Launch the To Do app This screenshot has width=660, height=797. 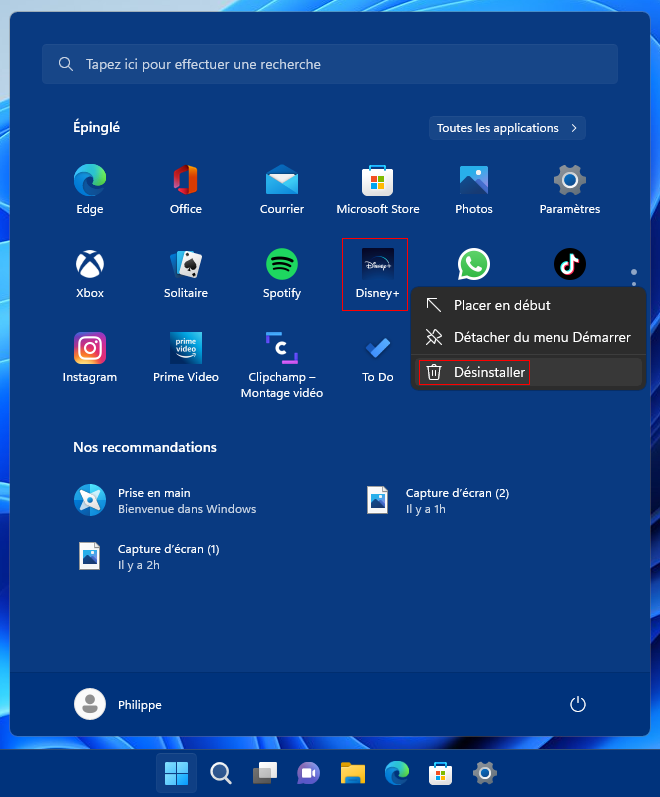click(378, 357)
